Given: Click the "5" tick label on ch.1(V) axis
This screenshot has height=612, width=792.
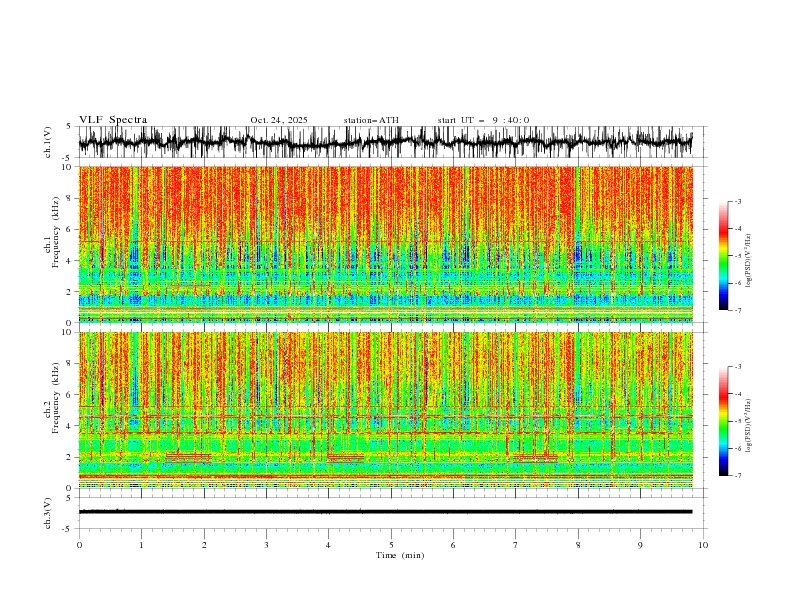Looking at the screenshot, I should tap(70, 127).
